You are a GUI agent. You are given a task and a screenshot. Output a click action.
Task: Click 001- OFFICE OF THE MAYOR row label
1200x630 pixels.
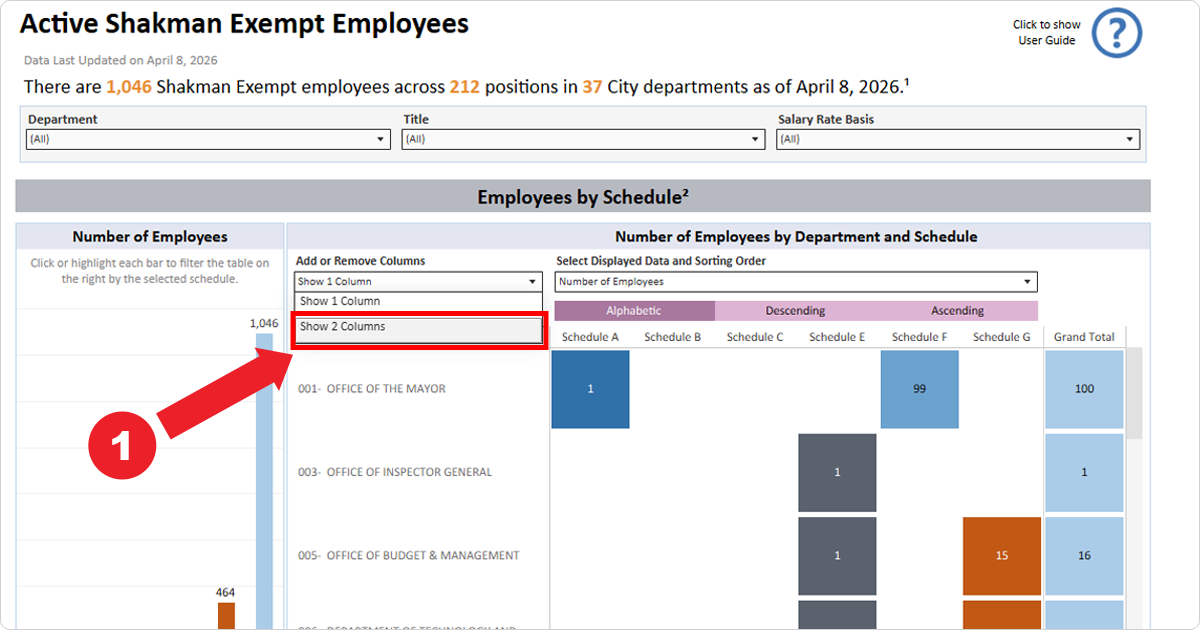click(x=372, y=389)
